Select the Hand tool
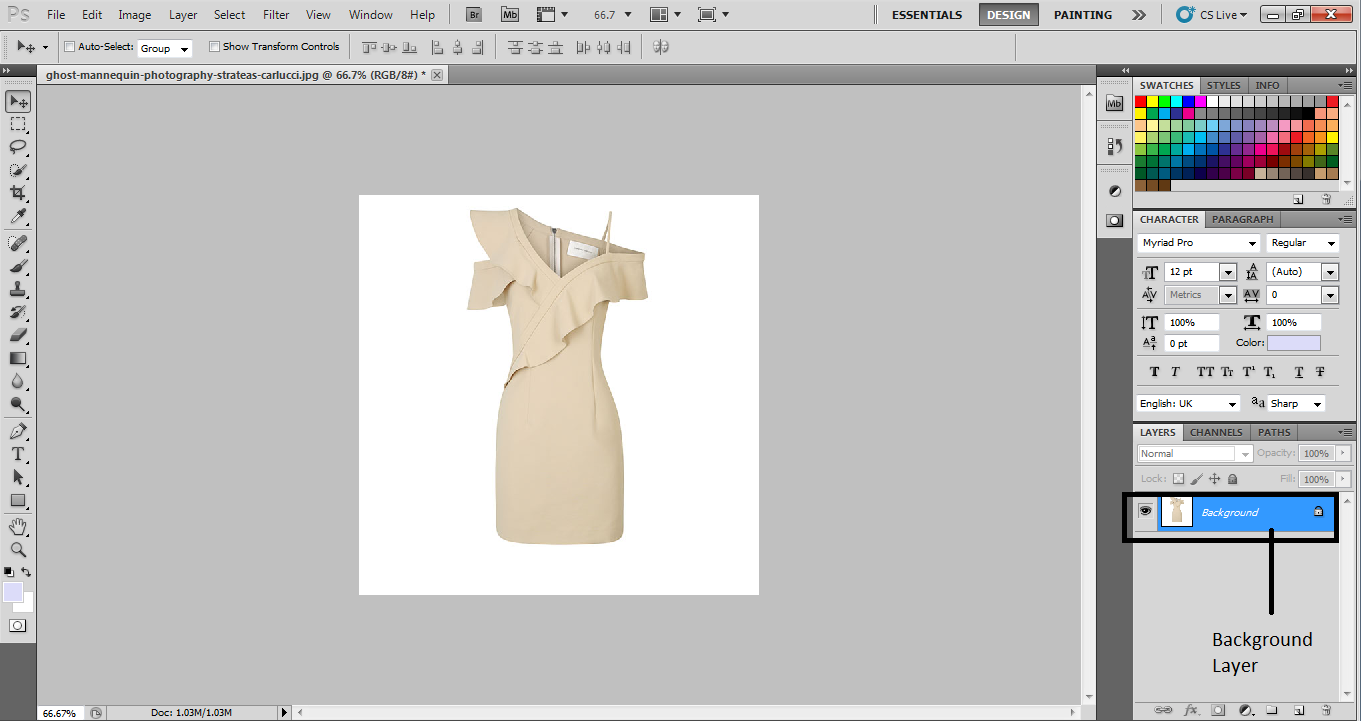1361x721 pixels. click(x=18, y=527)
